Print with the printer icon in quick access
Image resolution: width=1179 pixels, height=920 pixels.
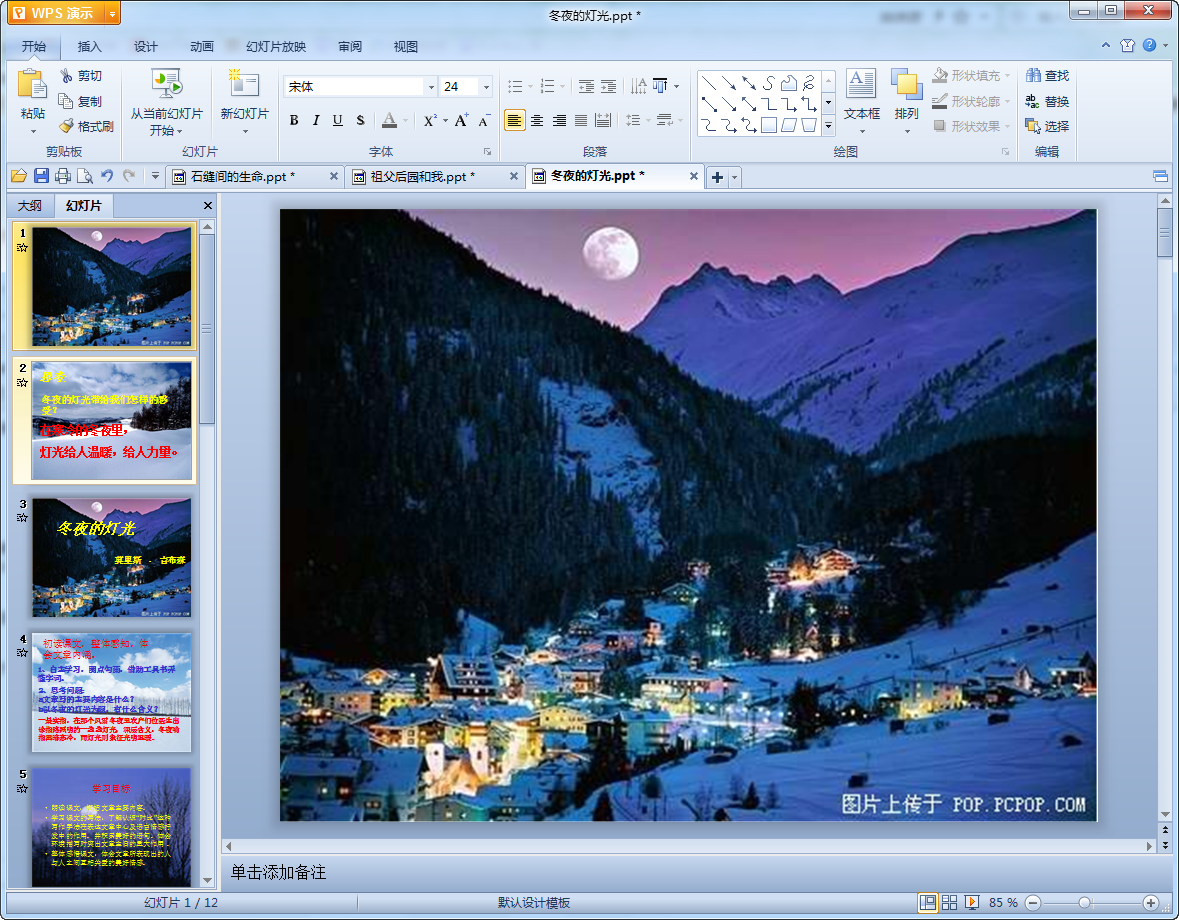coord(63,176)
